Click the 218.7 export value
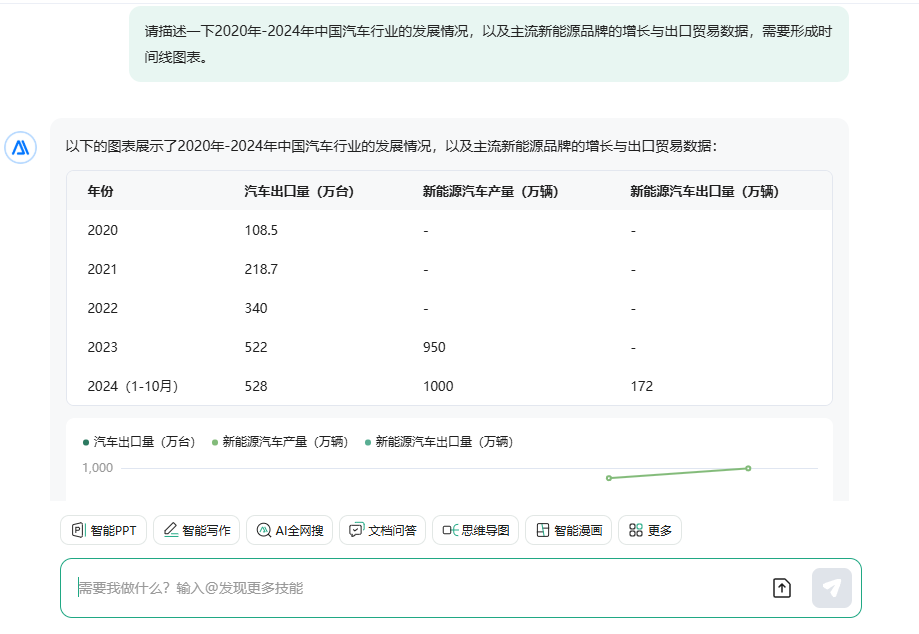The width and height of the screenshot is (919, 634). click(261, 270)
